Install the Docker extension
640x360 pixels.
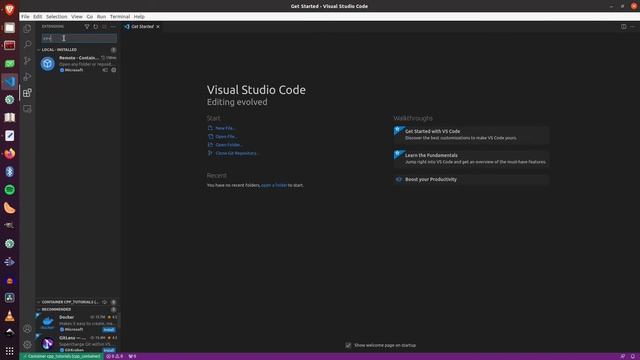point(109,329)
